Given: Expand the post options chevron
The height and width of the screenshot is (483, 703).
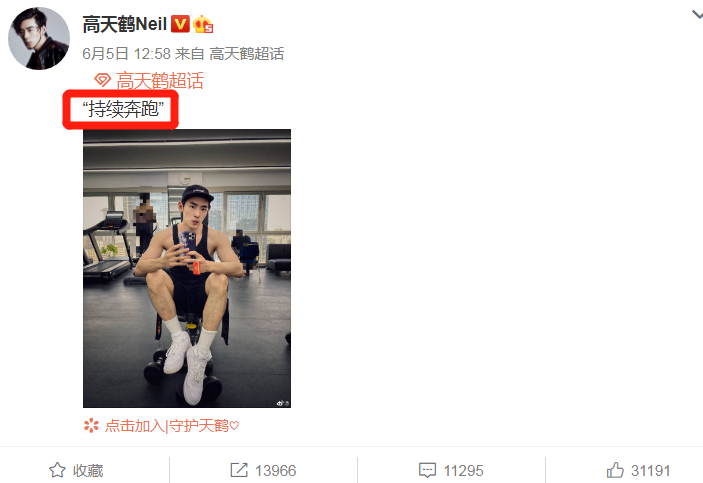Looking at the screenshot, I should pyautogui.click(x=697, y=15).
